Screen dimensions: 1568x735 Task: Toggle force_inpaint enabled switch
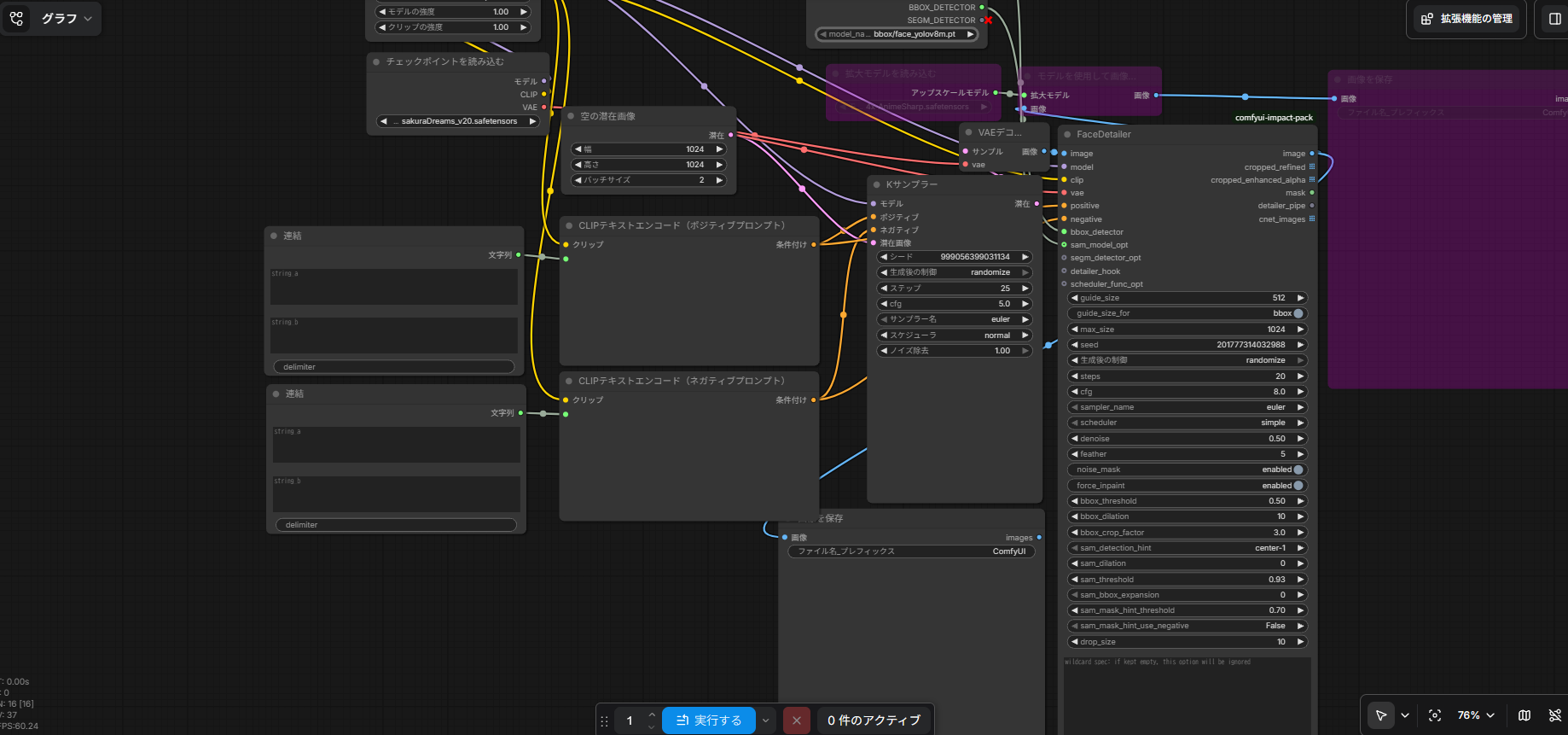[x=1188, y=486]
